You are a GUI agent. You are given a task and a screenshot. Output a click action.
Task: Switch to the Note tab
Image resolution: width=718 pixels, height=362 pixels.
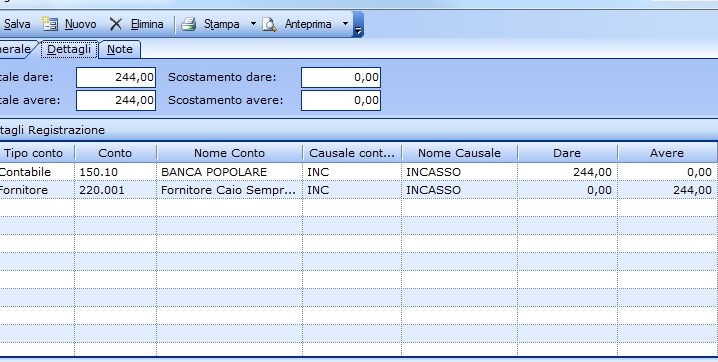[x=120, y=49]
